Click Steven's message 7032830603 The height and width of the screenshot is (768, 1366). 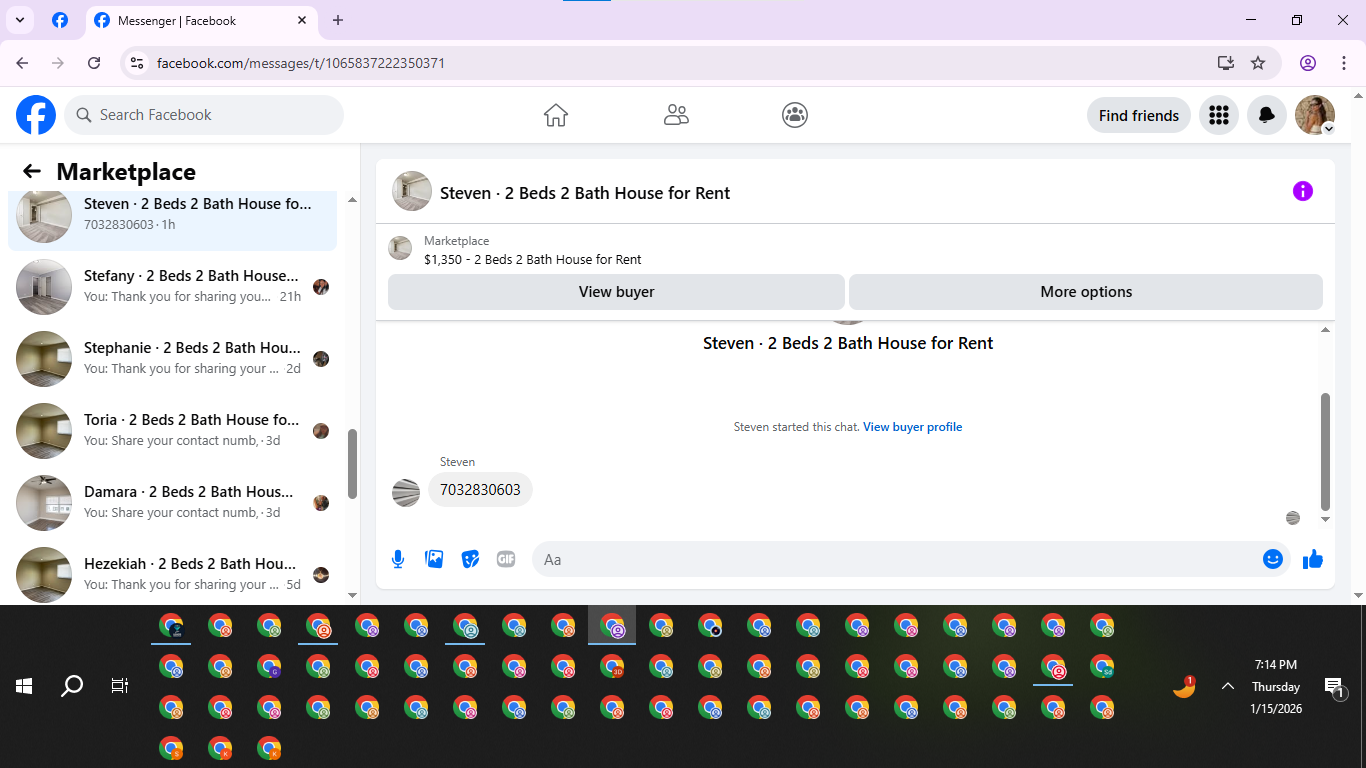pyautogui.click(x=480, y=490)
